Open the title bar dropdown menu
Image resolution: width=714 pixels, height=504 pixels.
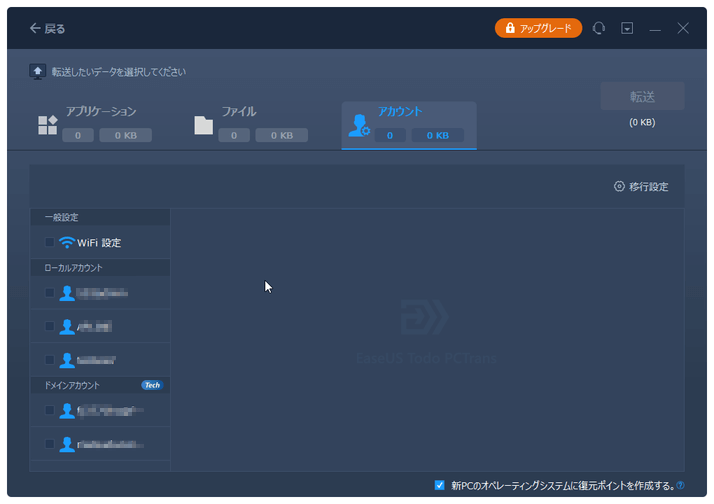627,29
